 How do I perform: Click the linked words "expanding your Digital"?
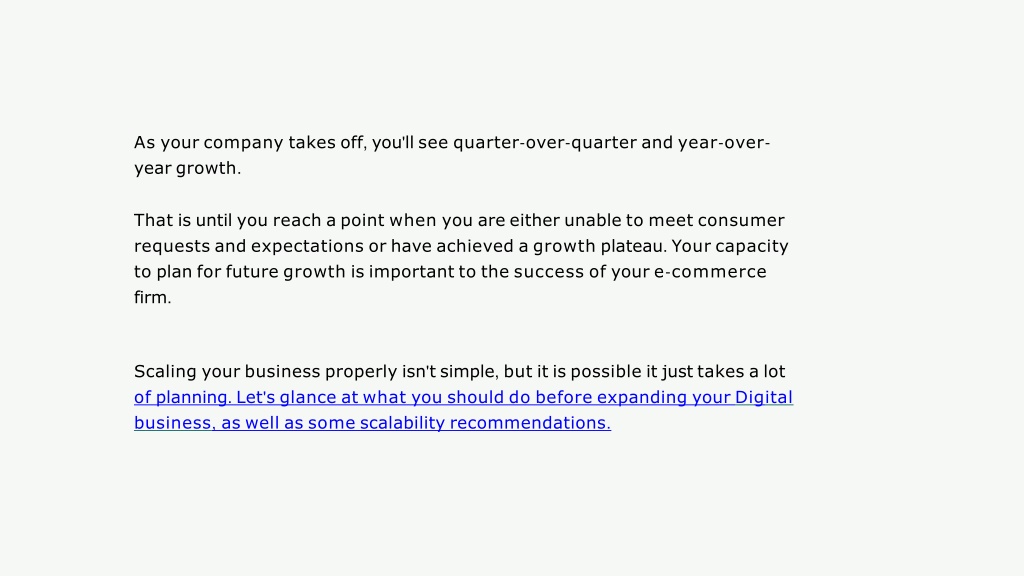[x=695, y=397]
